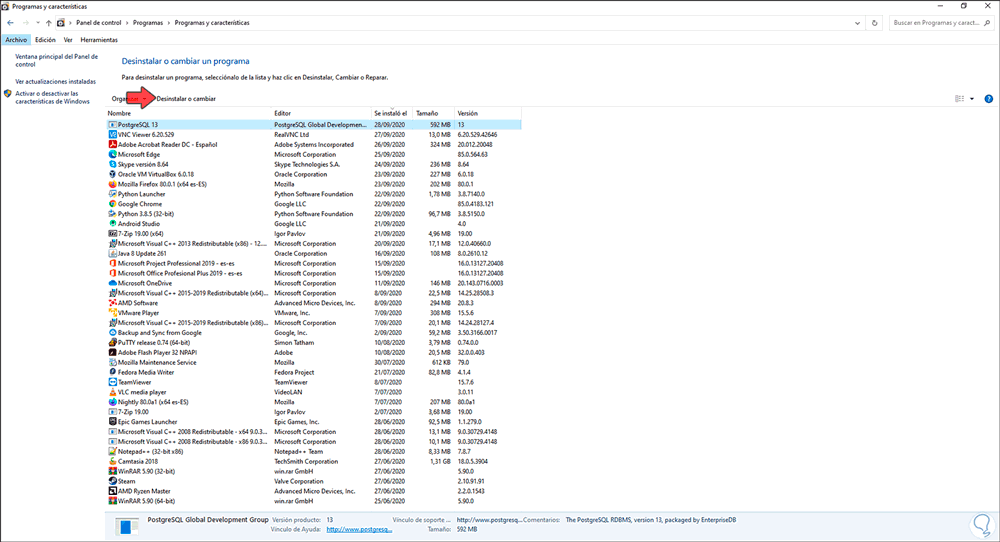Select Microsoft Project Professional 2019 entry
The width and height of the screenshot is (1000, 542).
(x=314, y=263)
